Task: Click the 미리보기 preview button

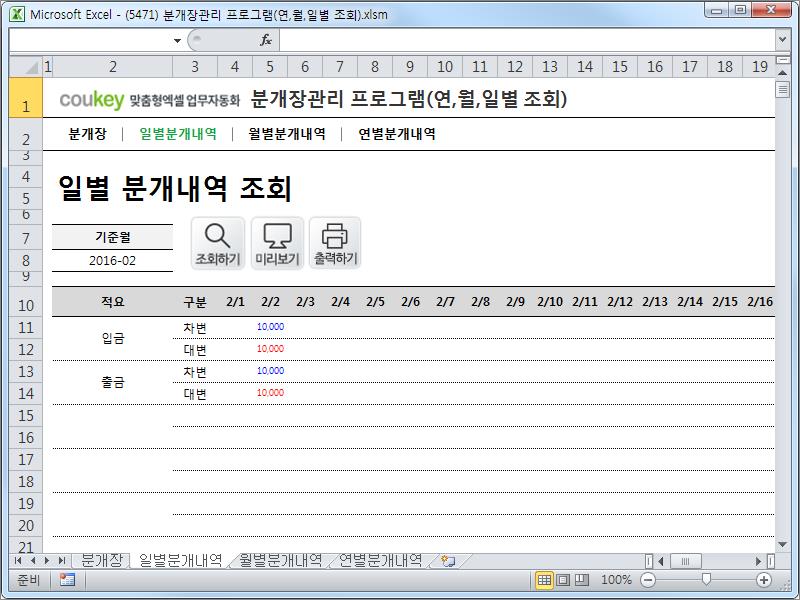Action: 277,243
